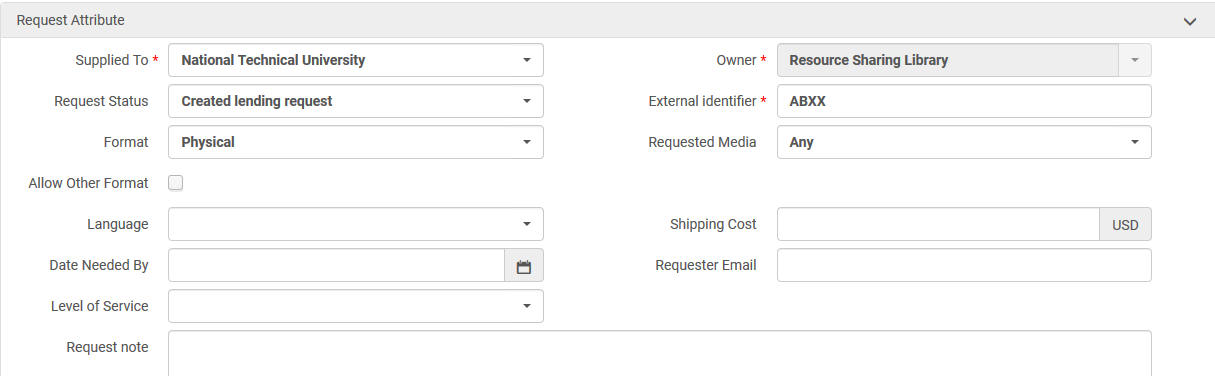Open the Requested Media dropdown
Screen dimensions: 1215x376
(964, 142)
